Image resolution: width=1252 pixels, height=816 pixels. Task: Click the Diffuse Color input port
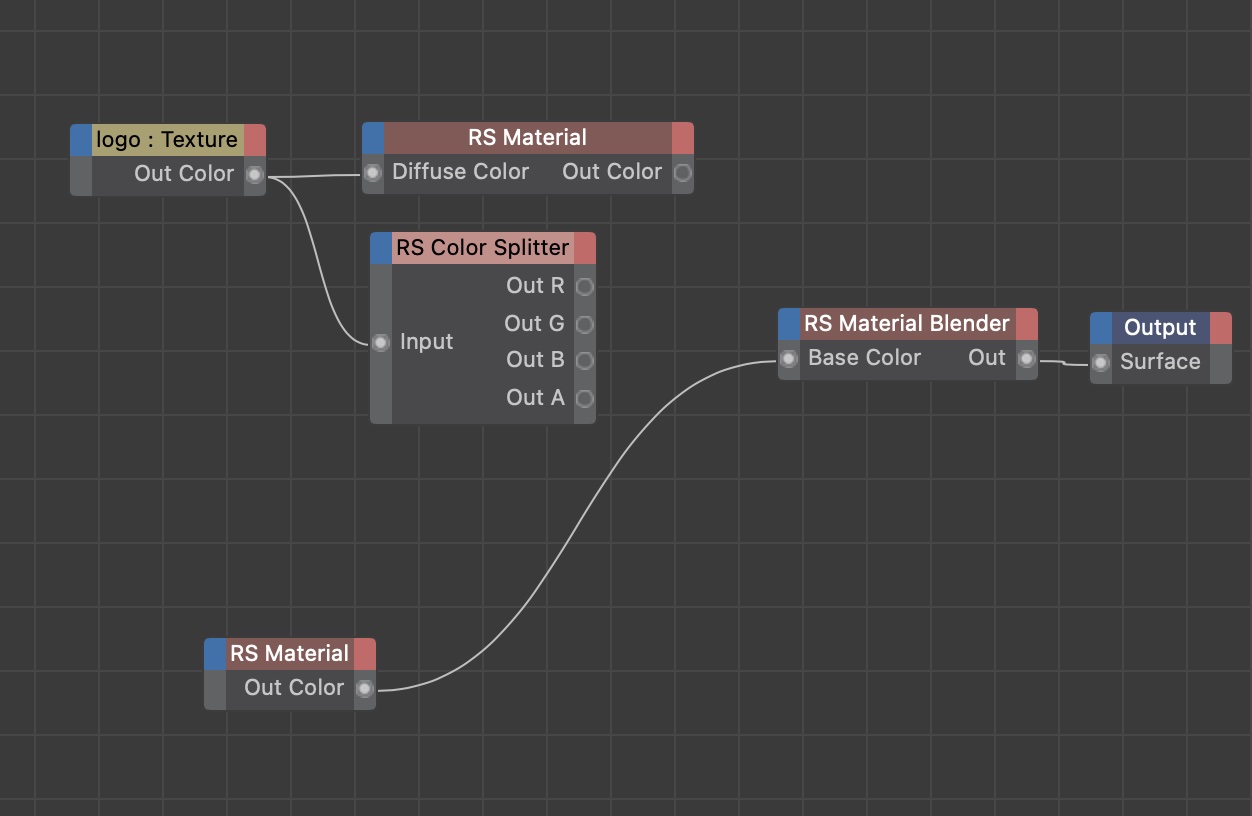pos(373,173)
